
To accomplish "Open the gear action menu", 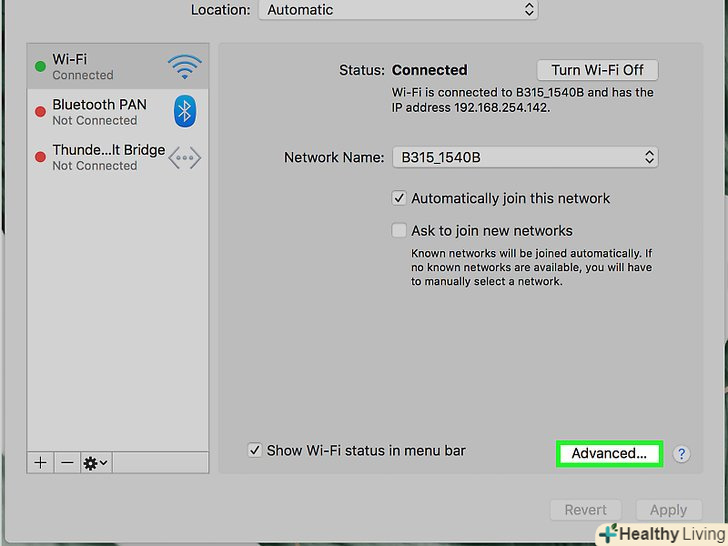I will pos(96,462).
